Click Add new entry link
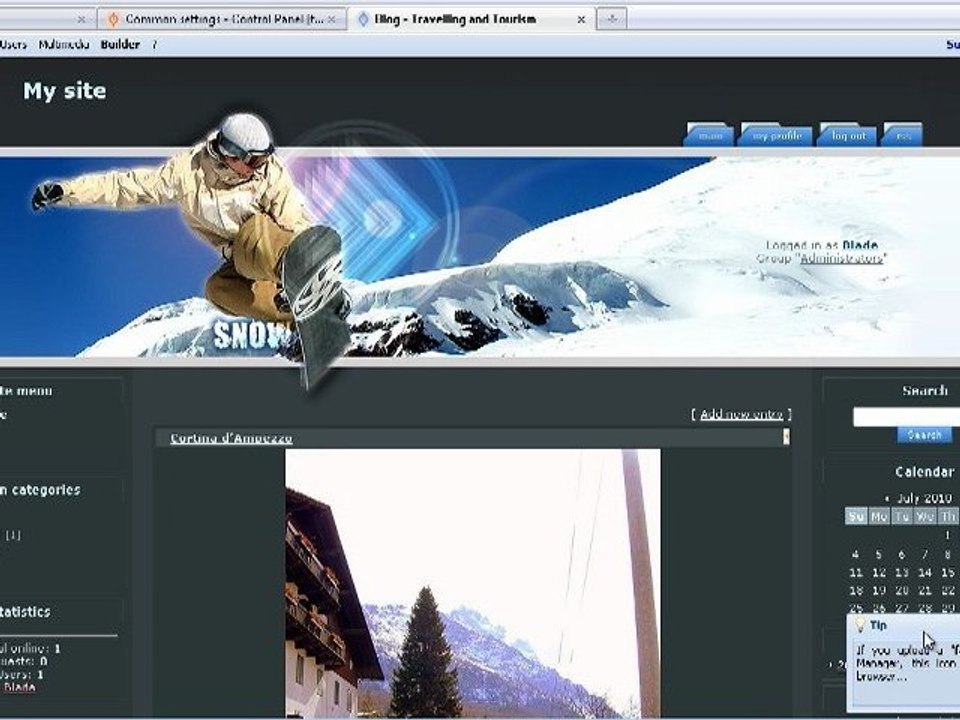This screenshot has width=960, height=720. 741,414
